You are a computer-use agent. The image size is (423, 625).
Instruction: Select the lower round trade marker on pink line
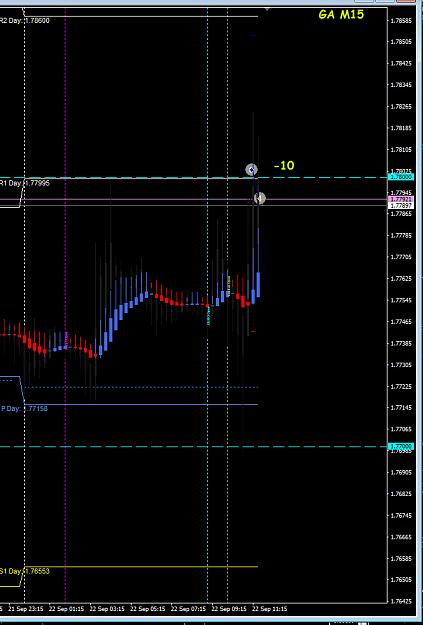tap(260, 198)
